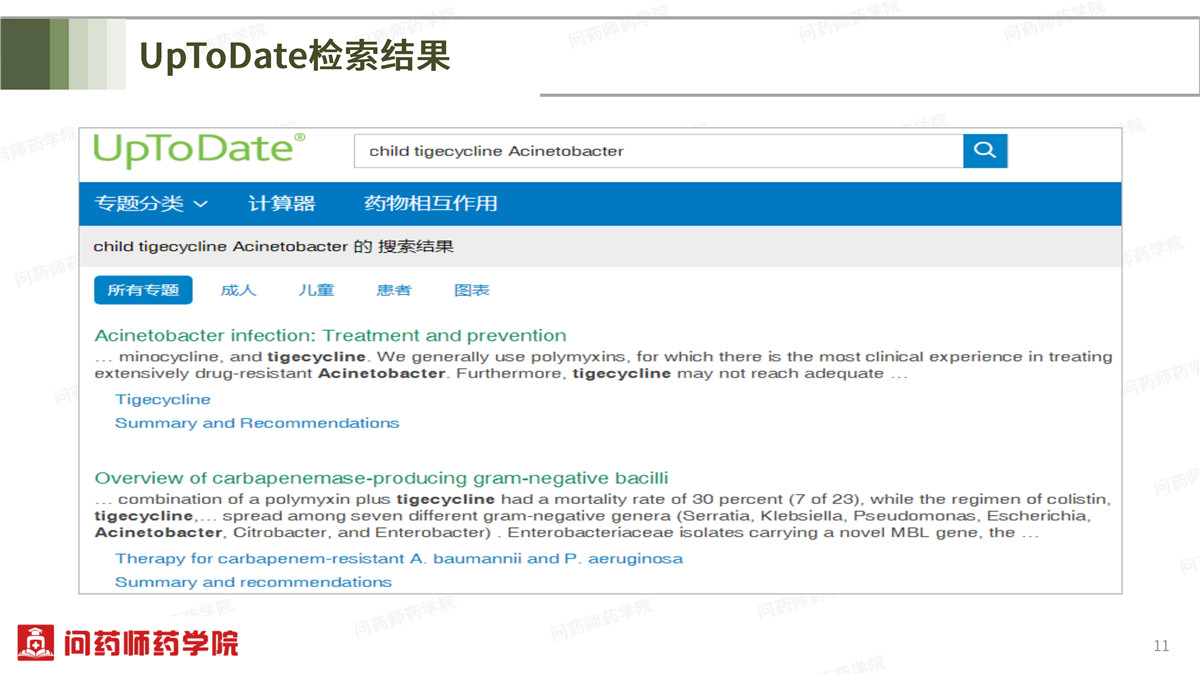Click the slide page number 11
The height and width of the screenshot is (675, 1200).
coord(1161,646)
